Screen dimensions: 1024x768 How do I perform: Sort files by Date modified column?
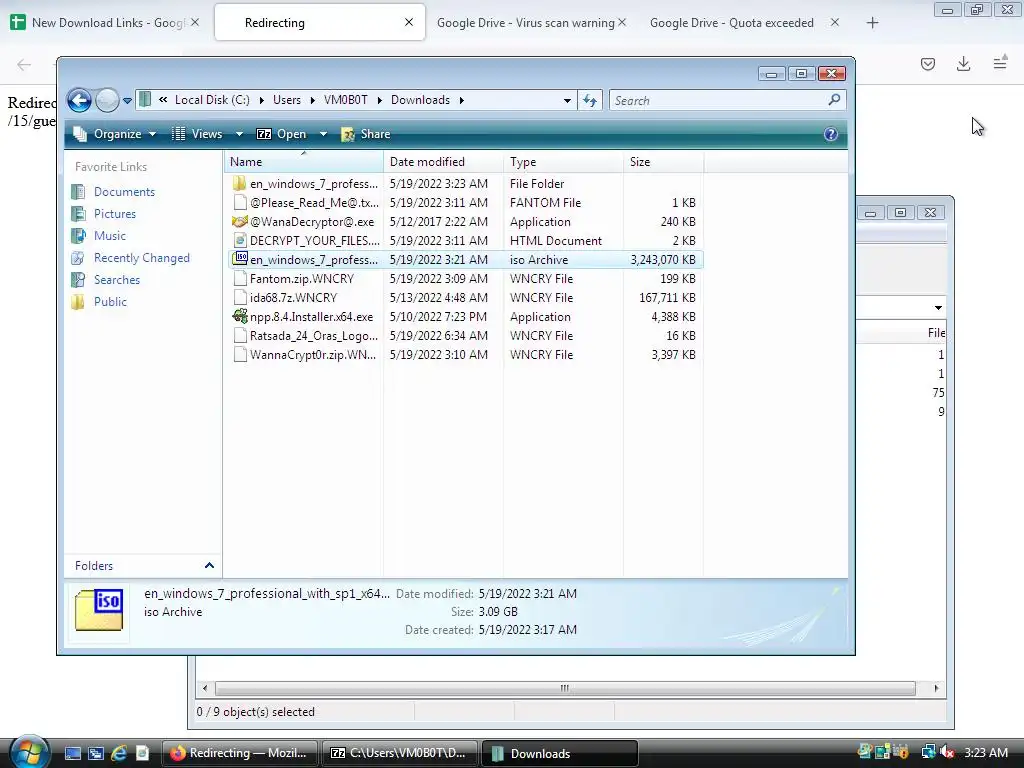pos(443,162)
